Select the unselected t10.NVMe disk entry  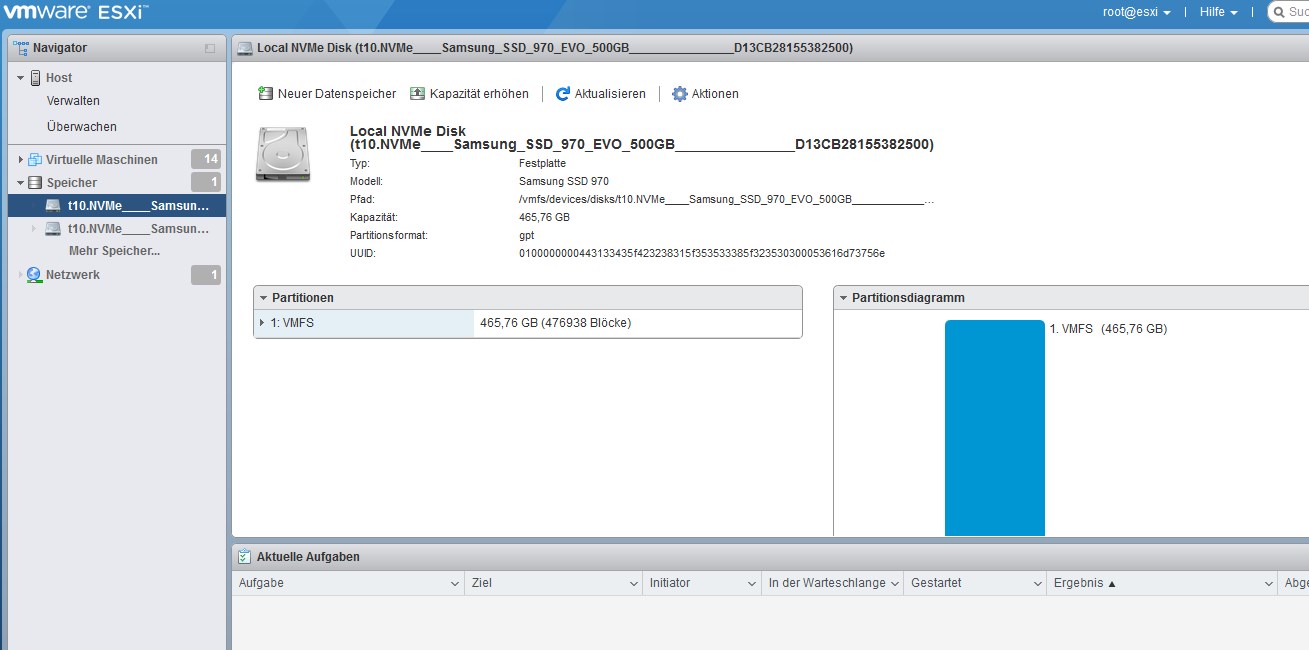coord(139,229)
